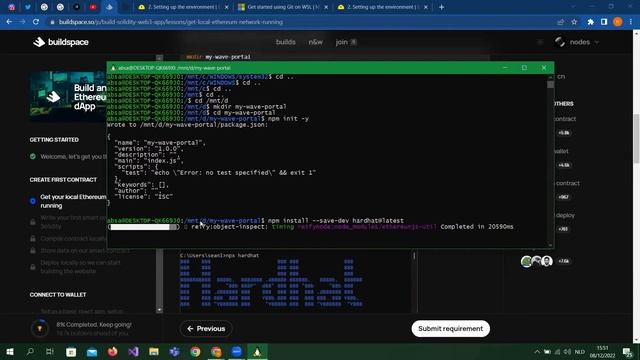640x360 pixels.
Task: Open the share page icon in address bar
Action: coord(561,22)
